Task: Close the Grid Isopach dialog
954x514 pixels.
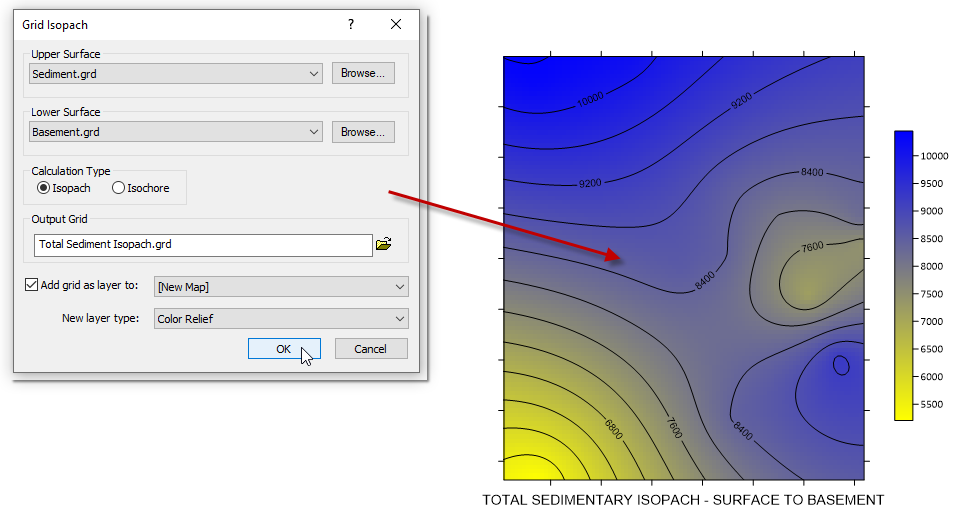Action: pos(396,24)
